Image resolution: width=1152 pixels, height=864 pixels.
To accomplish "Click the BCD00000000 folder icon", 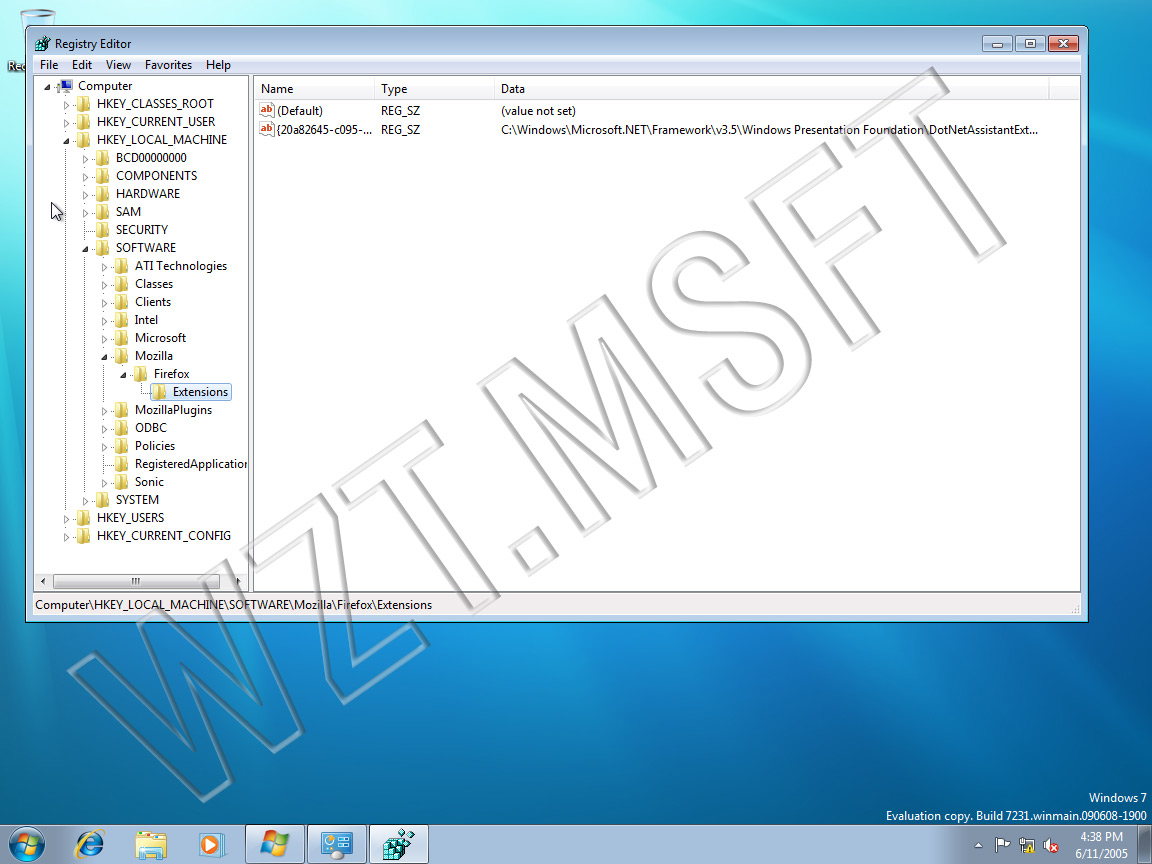I will pos(104,158).
